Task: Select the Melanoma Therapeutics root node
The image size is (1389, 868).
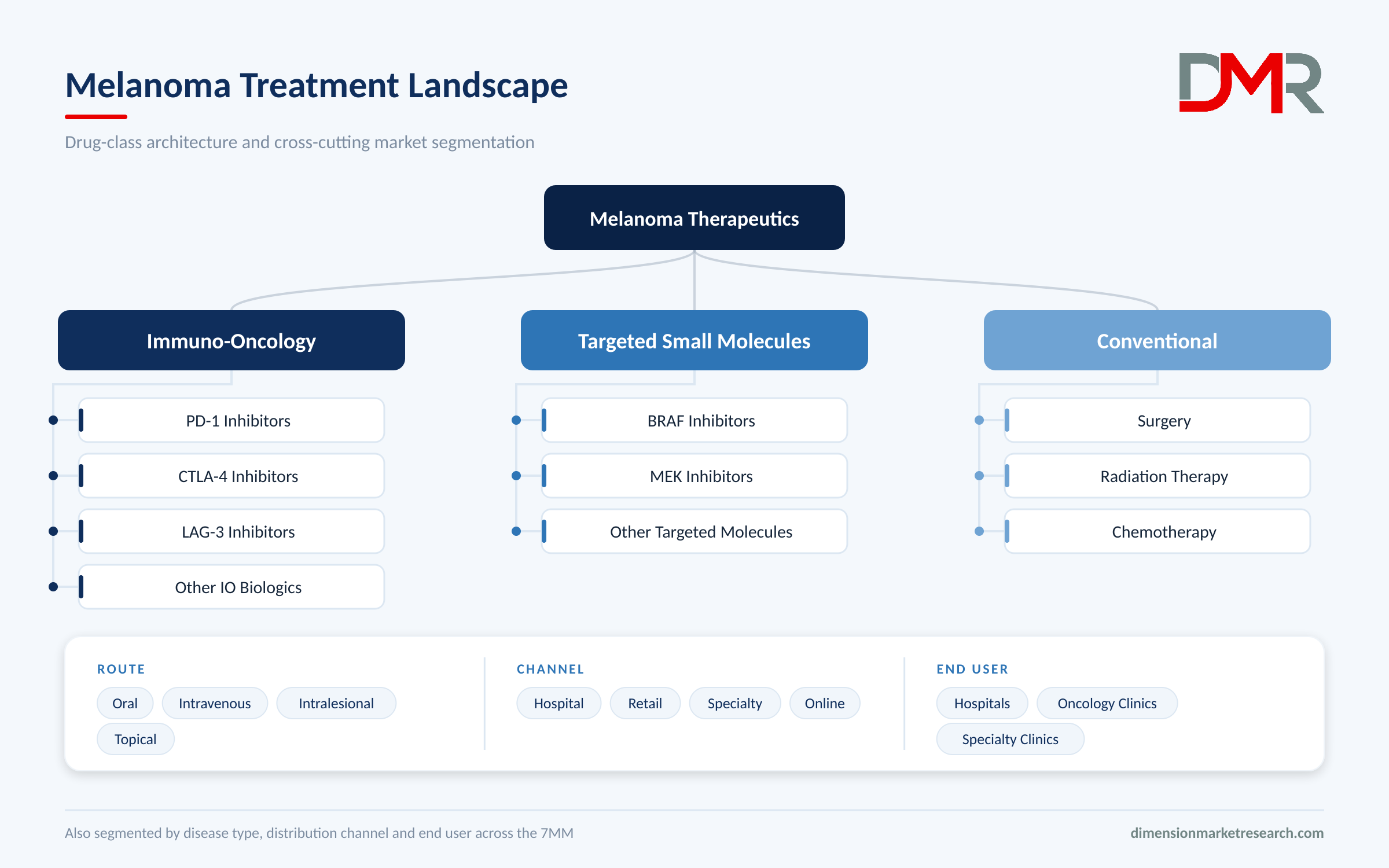Action: point(694,218)
